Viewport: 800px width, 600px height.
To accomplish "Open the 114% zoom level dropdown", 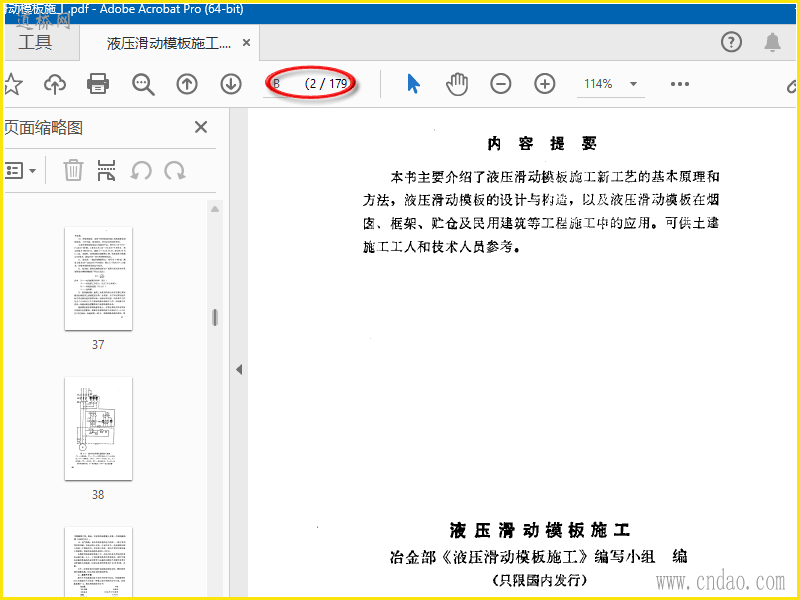I will pos(633,84).
